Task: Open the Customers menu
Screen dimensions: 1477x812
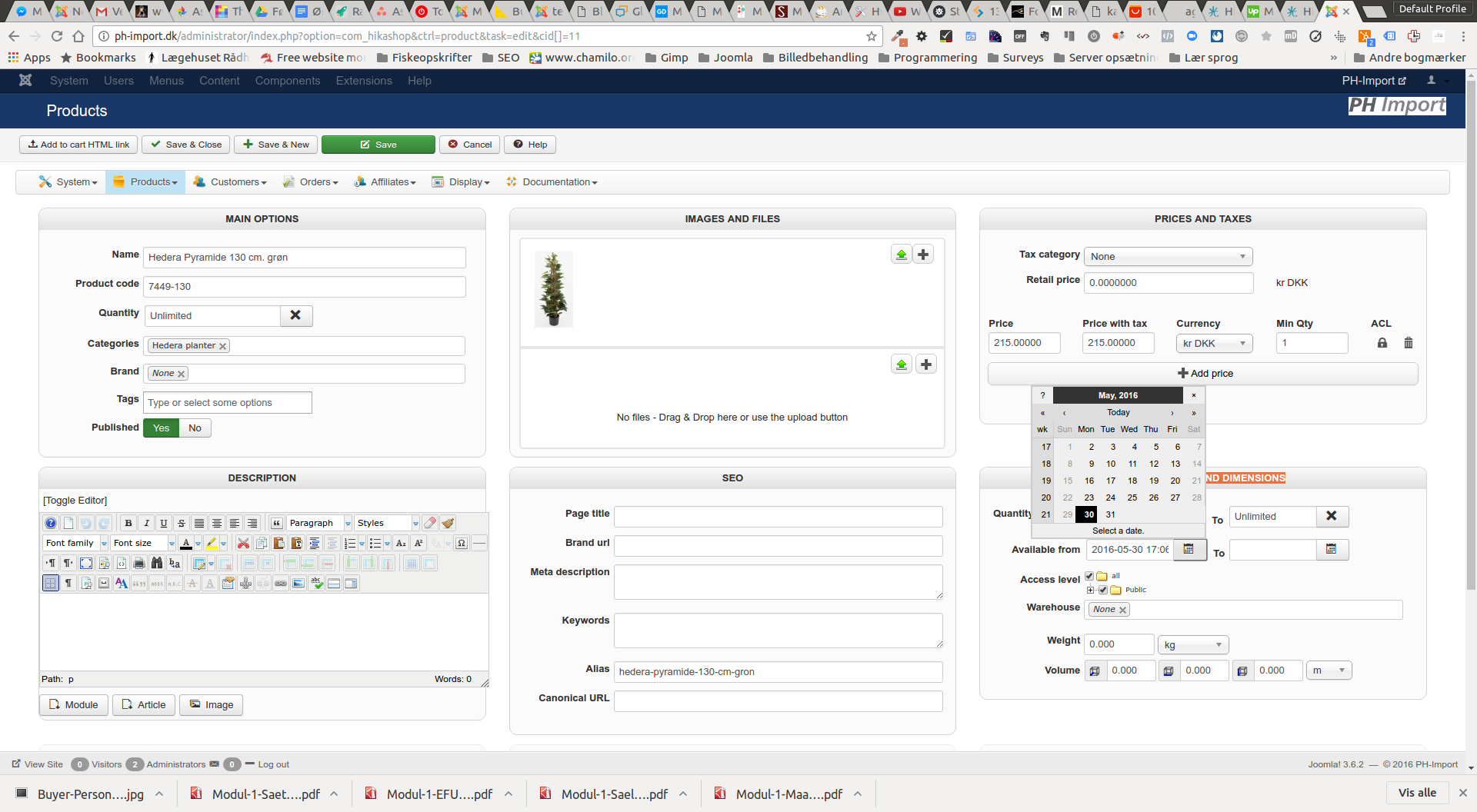Action: point(231,182)
